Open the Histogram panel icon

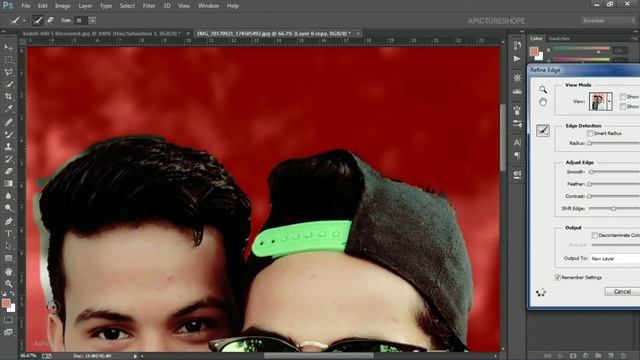coord(517,91)
